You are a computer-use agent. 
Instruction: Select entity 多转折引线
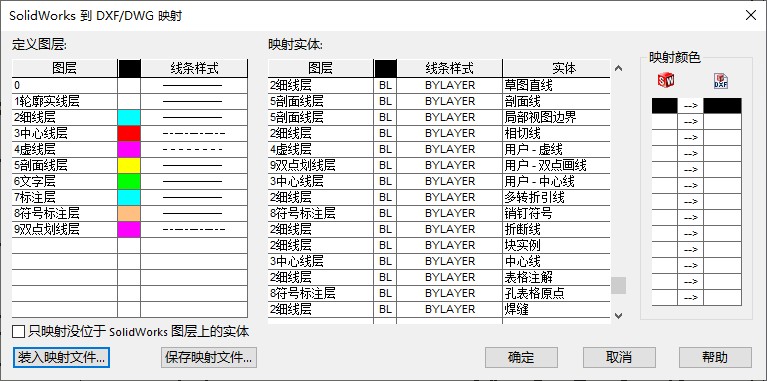click(557, 197)
